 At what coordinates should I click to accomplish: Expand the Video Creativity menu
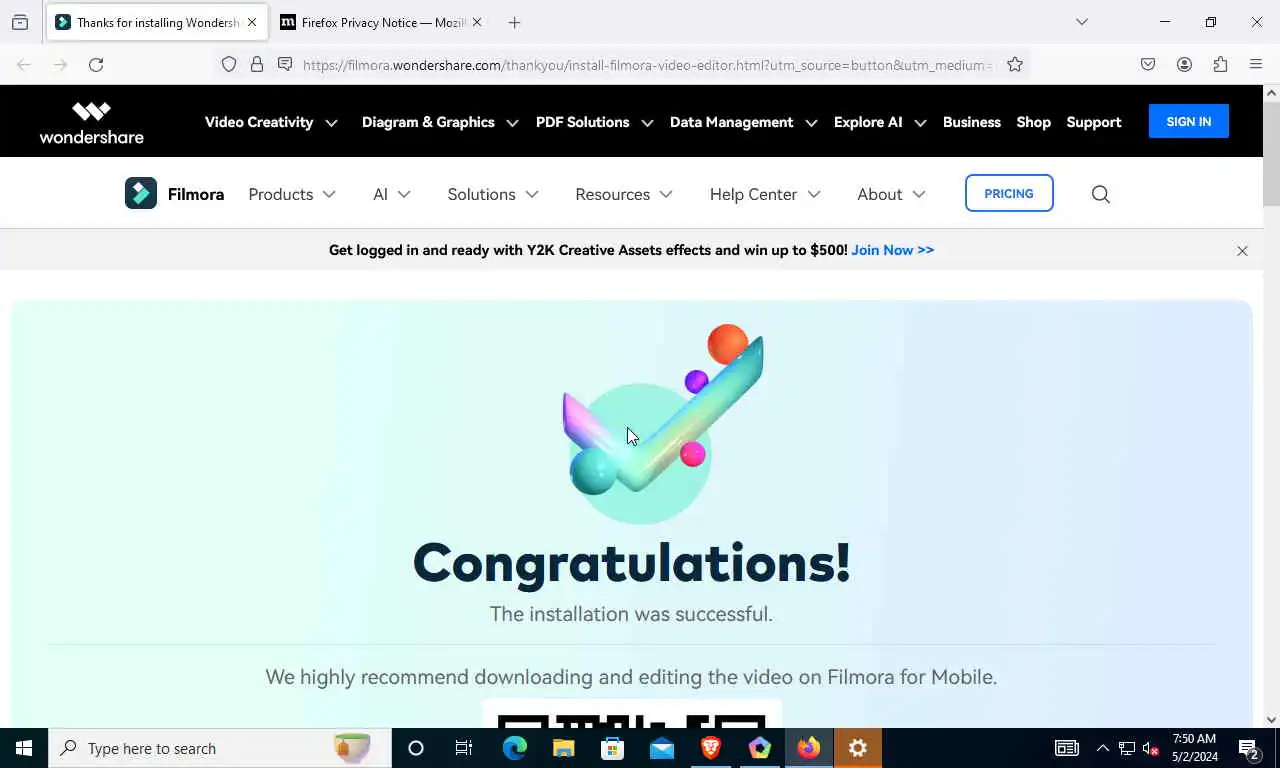271,122
